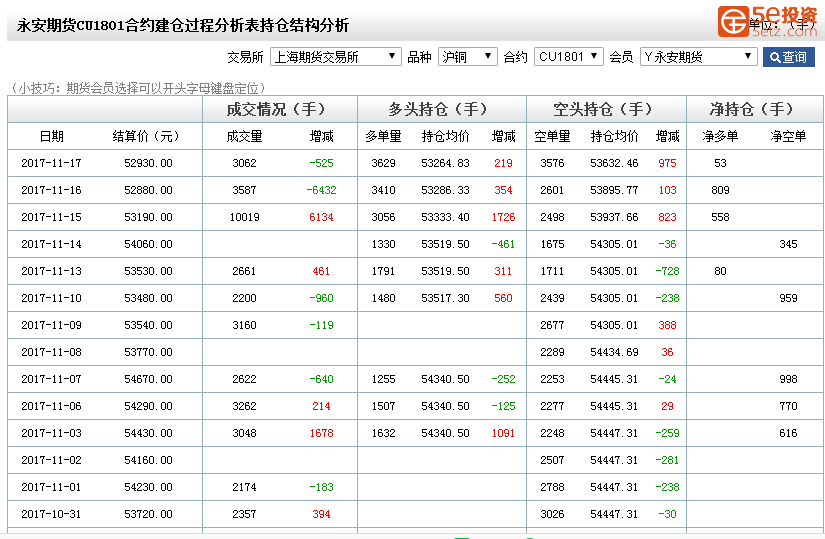This screenshot has height=539, width=825.
Task: Select the date 2017-11-14 cell
Action: point(52,244)
